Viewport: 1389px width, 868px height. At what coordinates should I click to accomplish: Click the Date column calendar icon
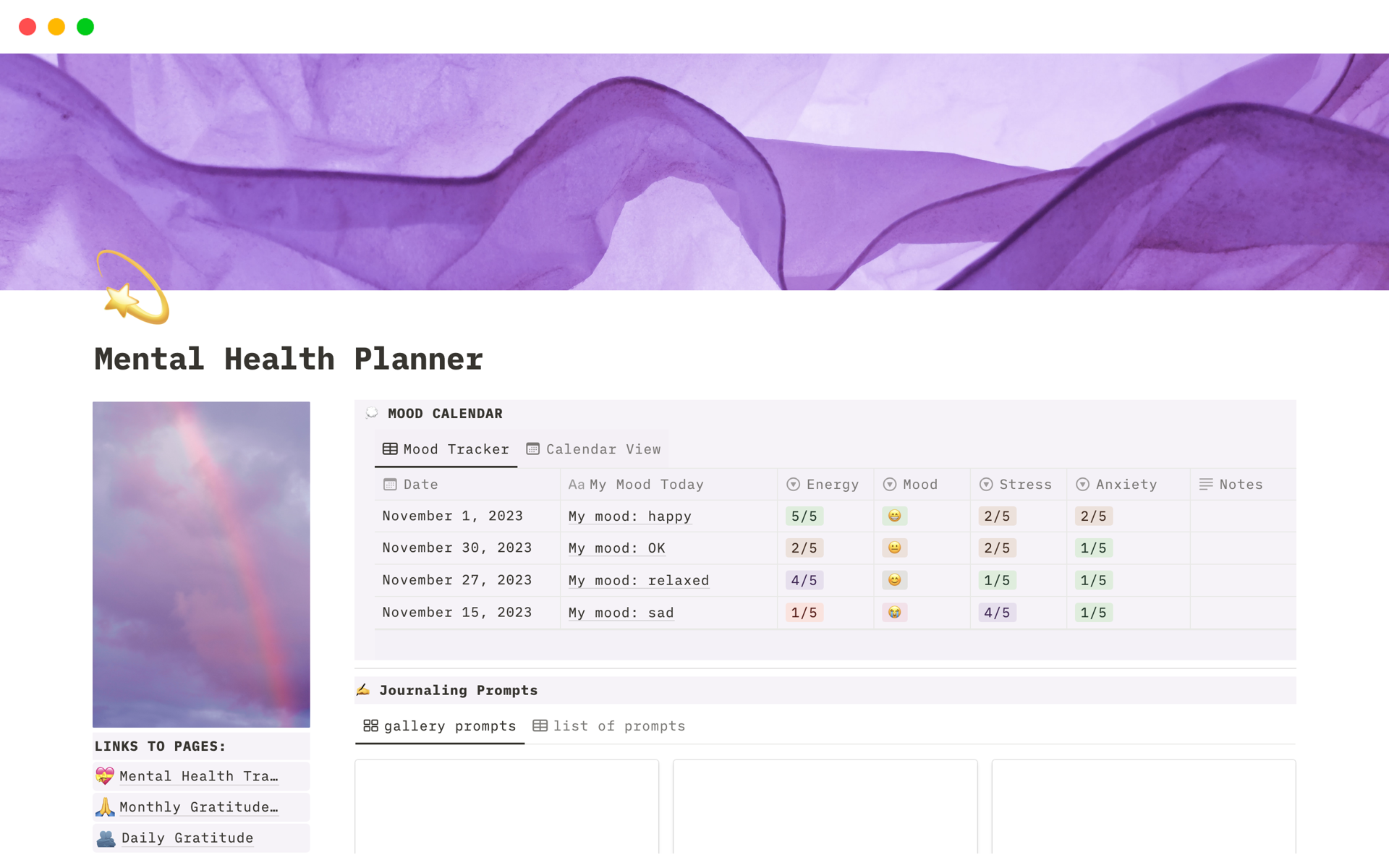click(x=390, y=485)
